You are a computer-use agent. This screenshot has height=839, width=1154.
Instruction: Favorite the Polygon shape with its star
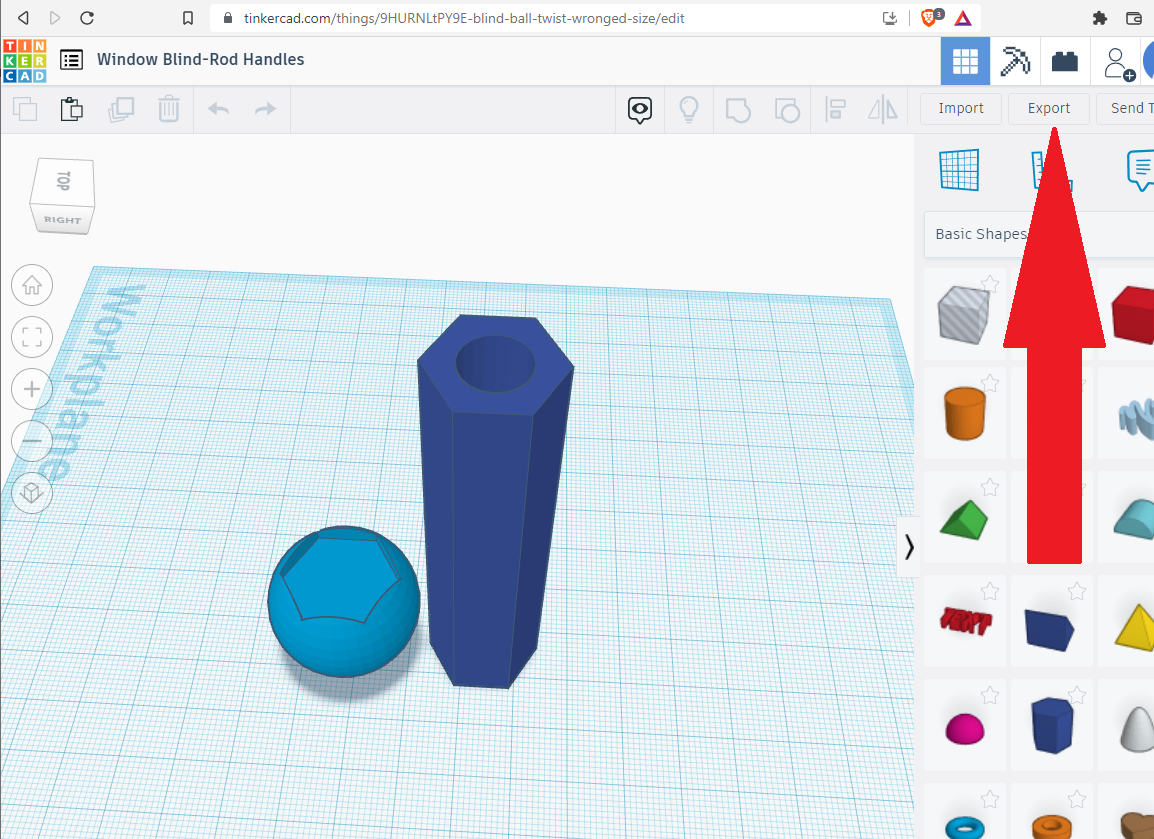click(1077, 695)
